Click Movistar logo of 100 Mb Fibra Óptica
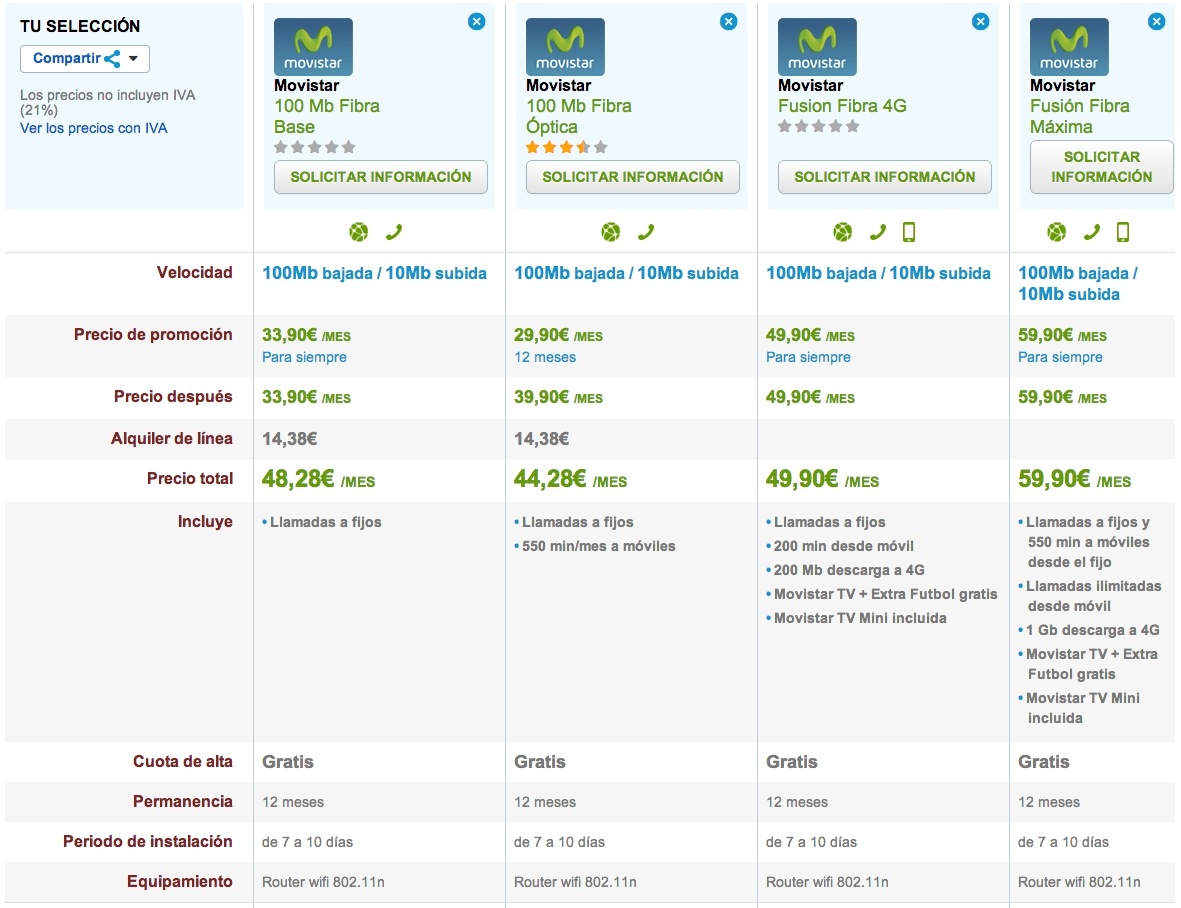The image size is (1181, 908). tap(565, 47)
